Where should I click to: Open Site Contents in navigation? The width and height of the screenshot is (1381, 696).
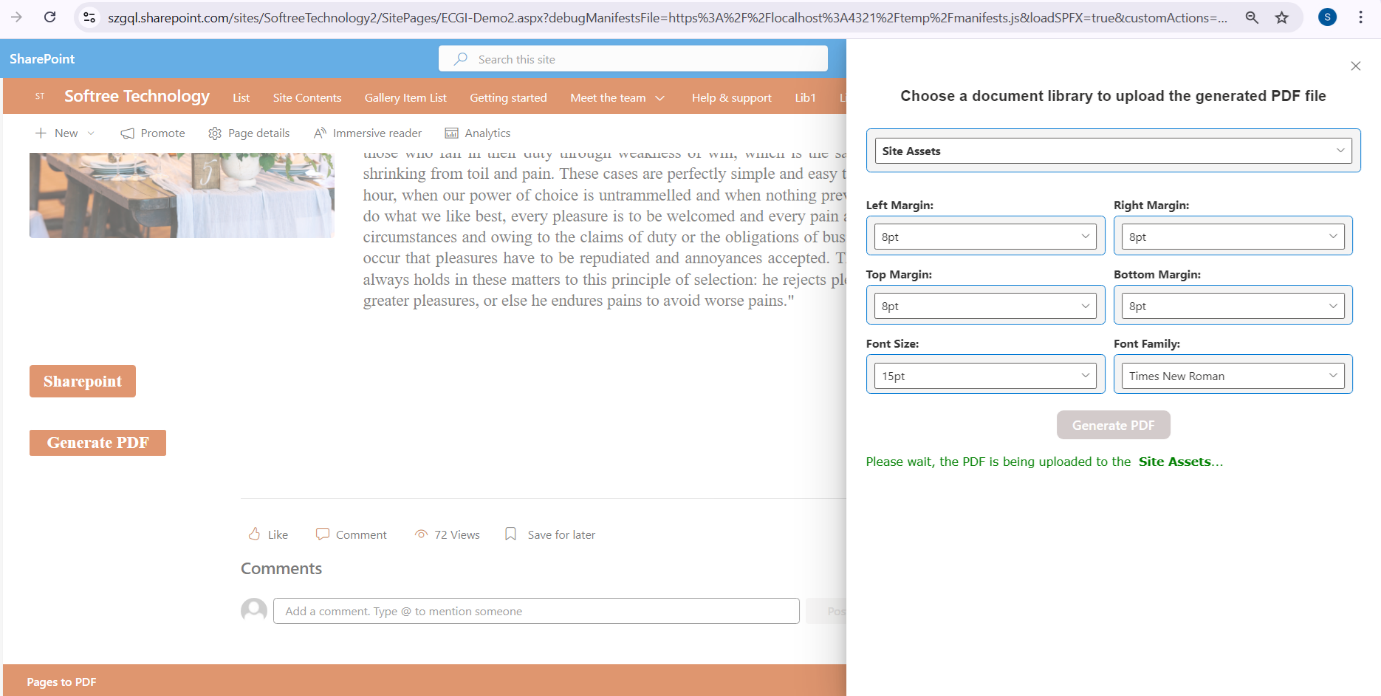point(307,98)
